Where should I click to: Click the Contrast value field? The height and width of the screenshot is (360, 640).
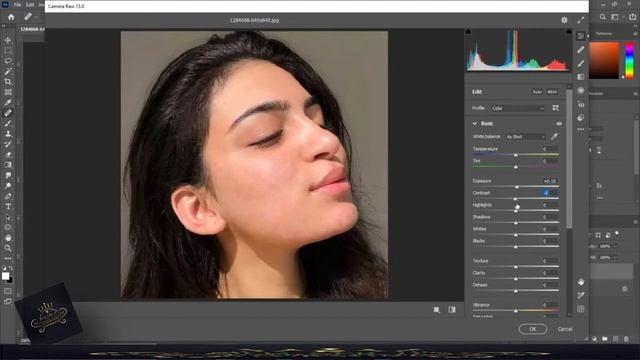pos(550,193)
